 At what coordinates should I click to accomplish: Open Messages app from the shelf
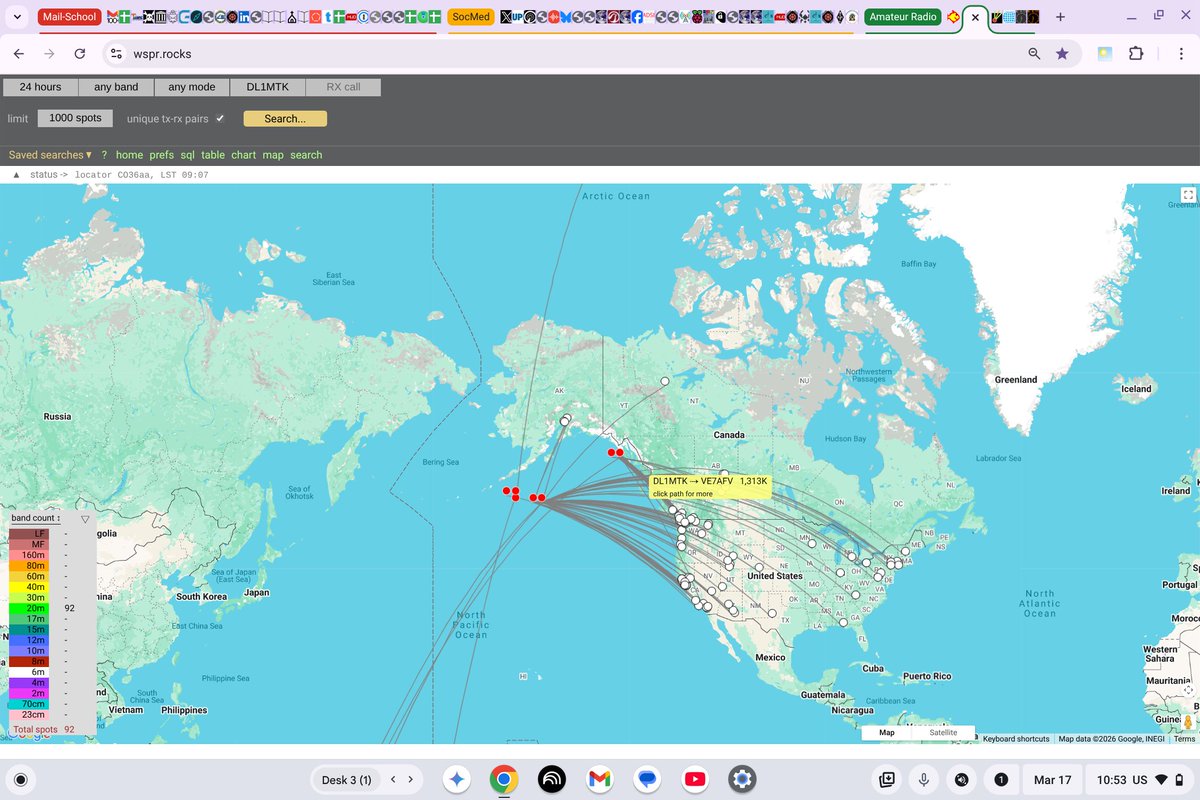point(647,779)
